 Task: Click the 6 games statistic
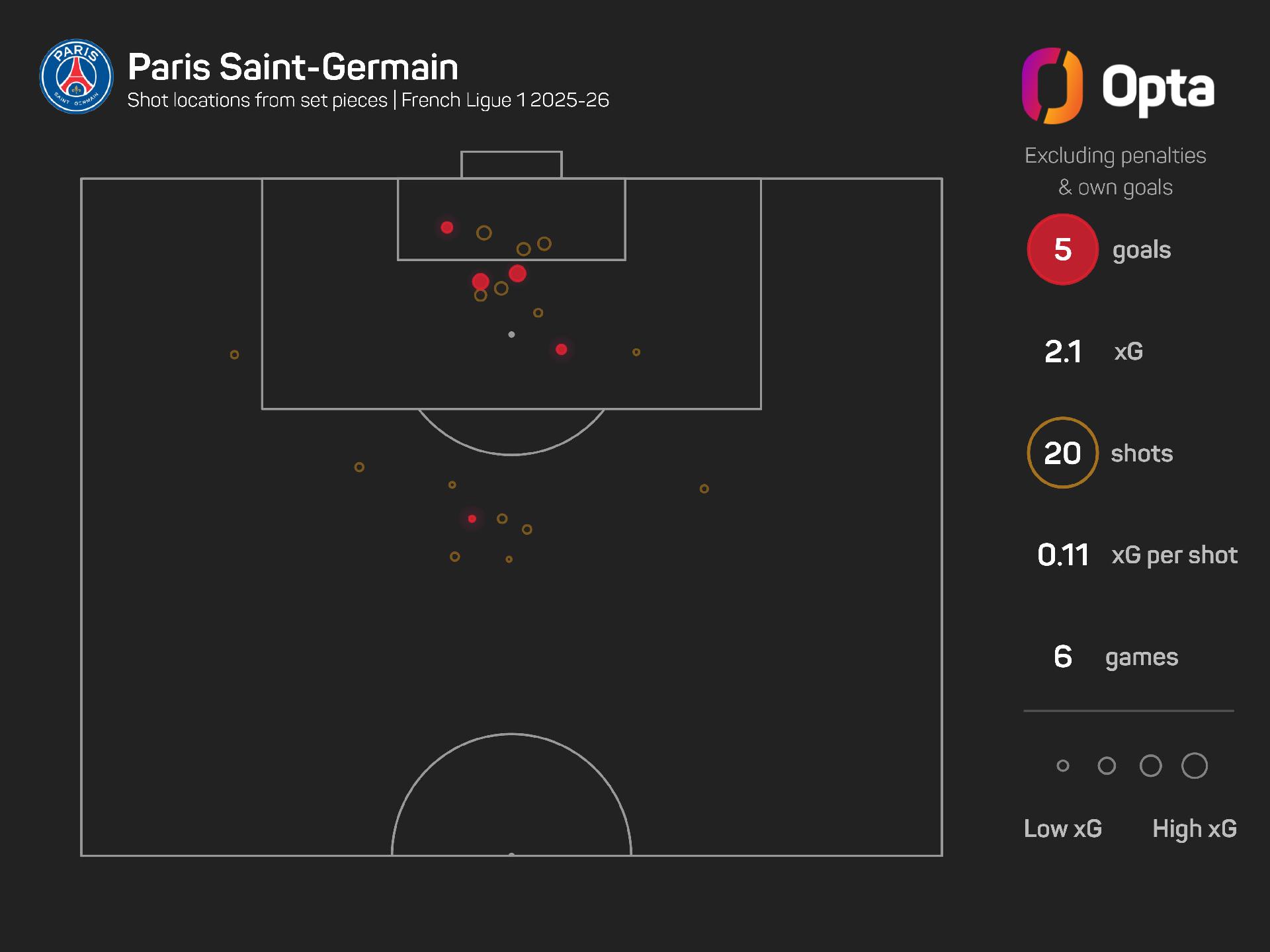click(x=1063, y=656)
